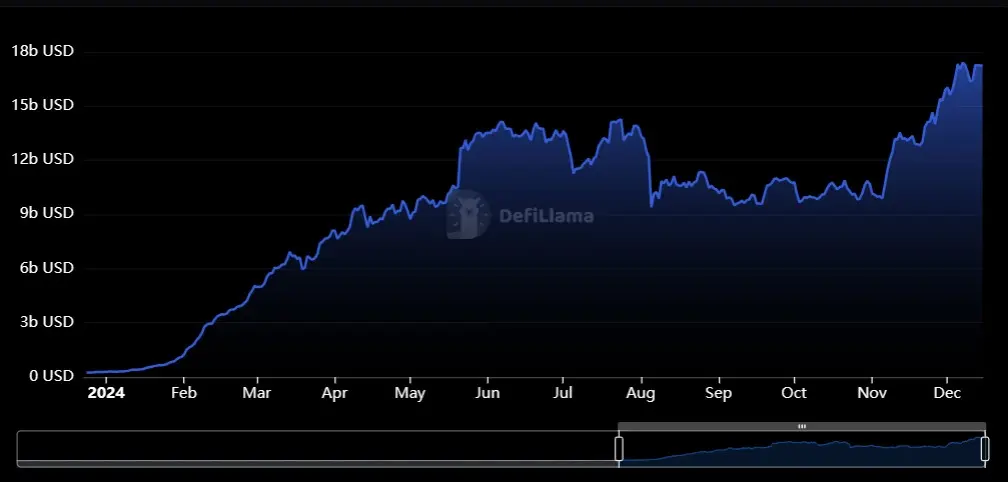
Task: Click the 15b USD axis label
Action: click(x=42, y=105)
